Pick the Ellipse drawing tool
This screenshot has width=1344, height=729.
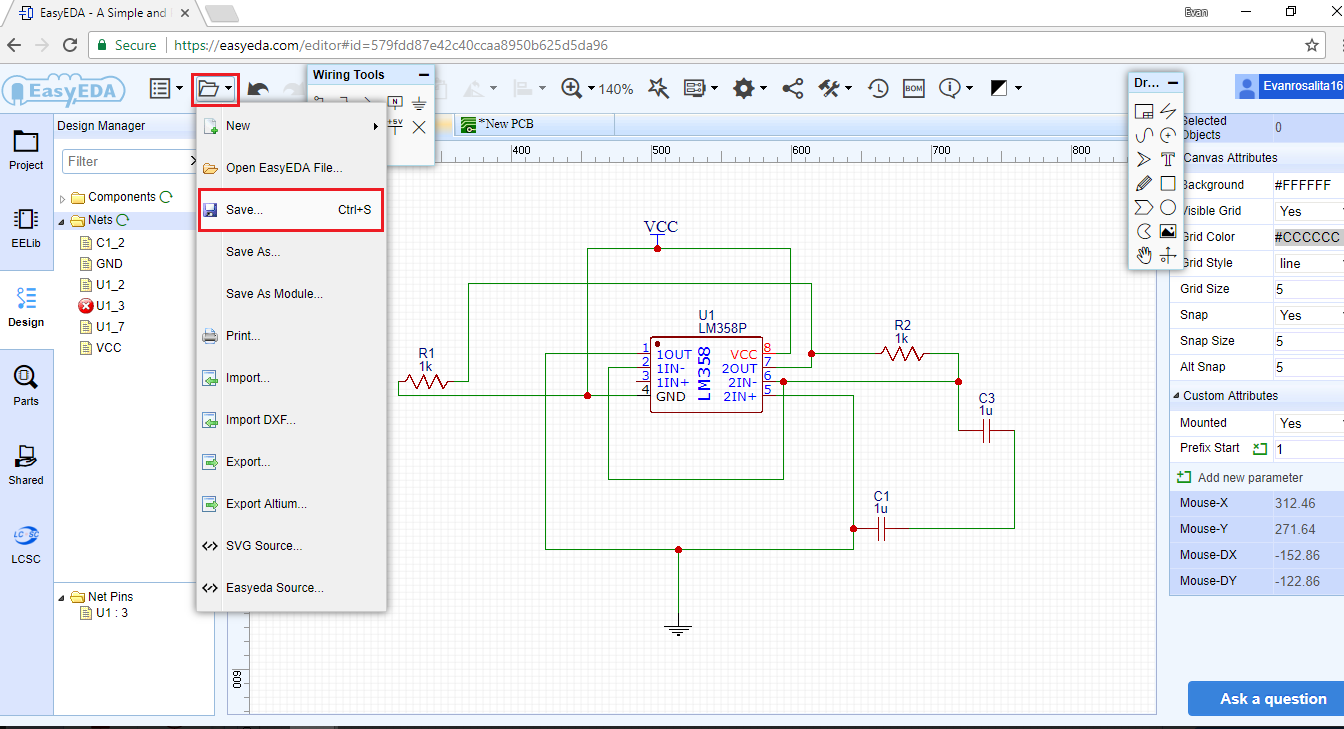(1167, 208)
